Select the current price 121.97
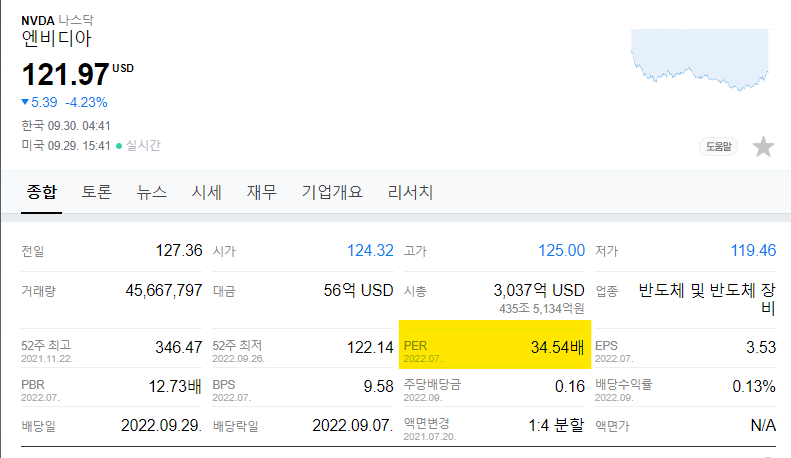791x458 pixels. pyautogui.click(x=66, y=75)
